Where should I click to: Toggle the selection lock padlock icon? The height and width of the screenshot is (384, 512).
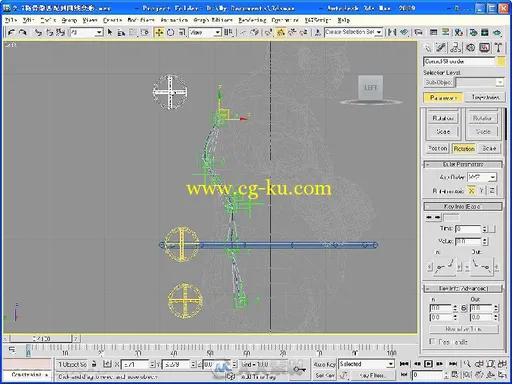coord(94,364)
